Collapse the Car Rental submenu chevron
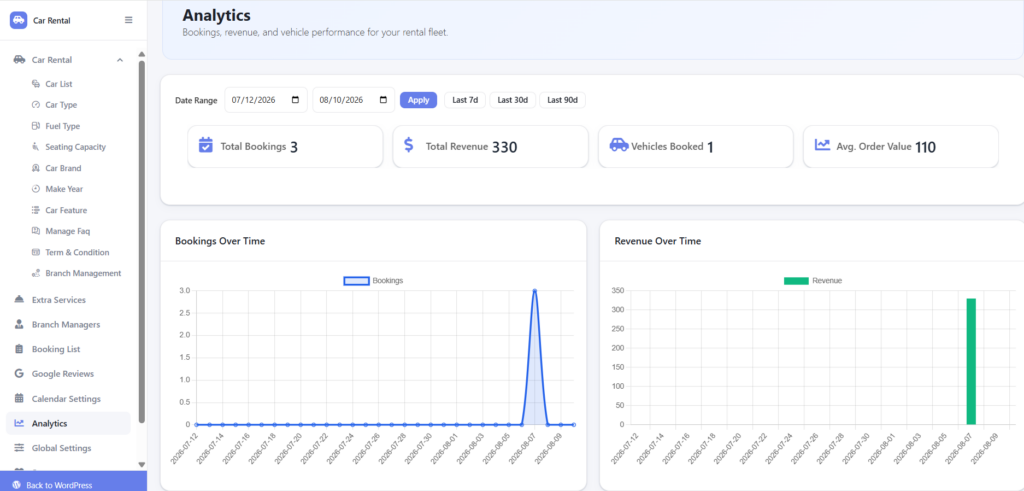Image resolution: width=1024 pixels, height=491 pixels. [120, 60]
